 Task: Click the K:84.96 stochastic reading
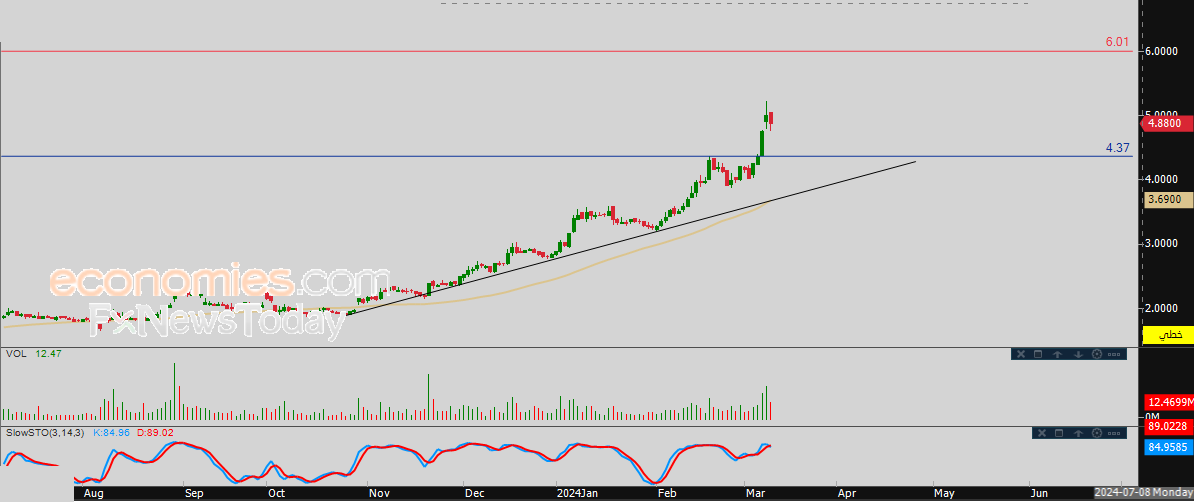[x=112, y=433]
